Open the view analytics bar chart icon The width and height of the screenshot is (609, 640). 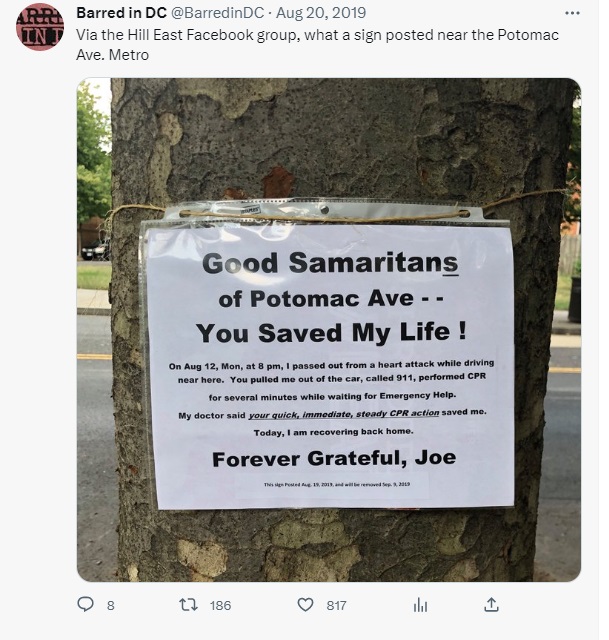click(x=421, y=604)
